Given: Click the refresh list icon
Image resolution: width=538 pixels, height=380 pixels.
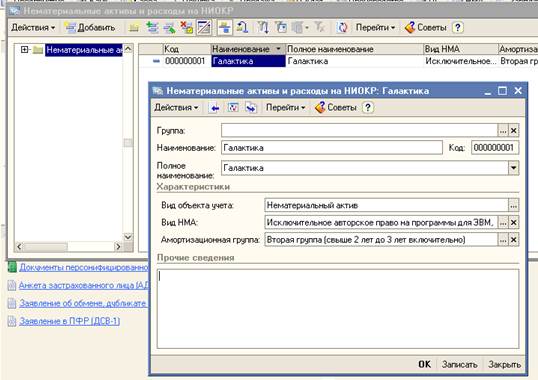Looking at the screenshot, I should pyautogui.click(x=342, y=27).
